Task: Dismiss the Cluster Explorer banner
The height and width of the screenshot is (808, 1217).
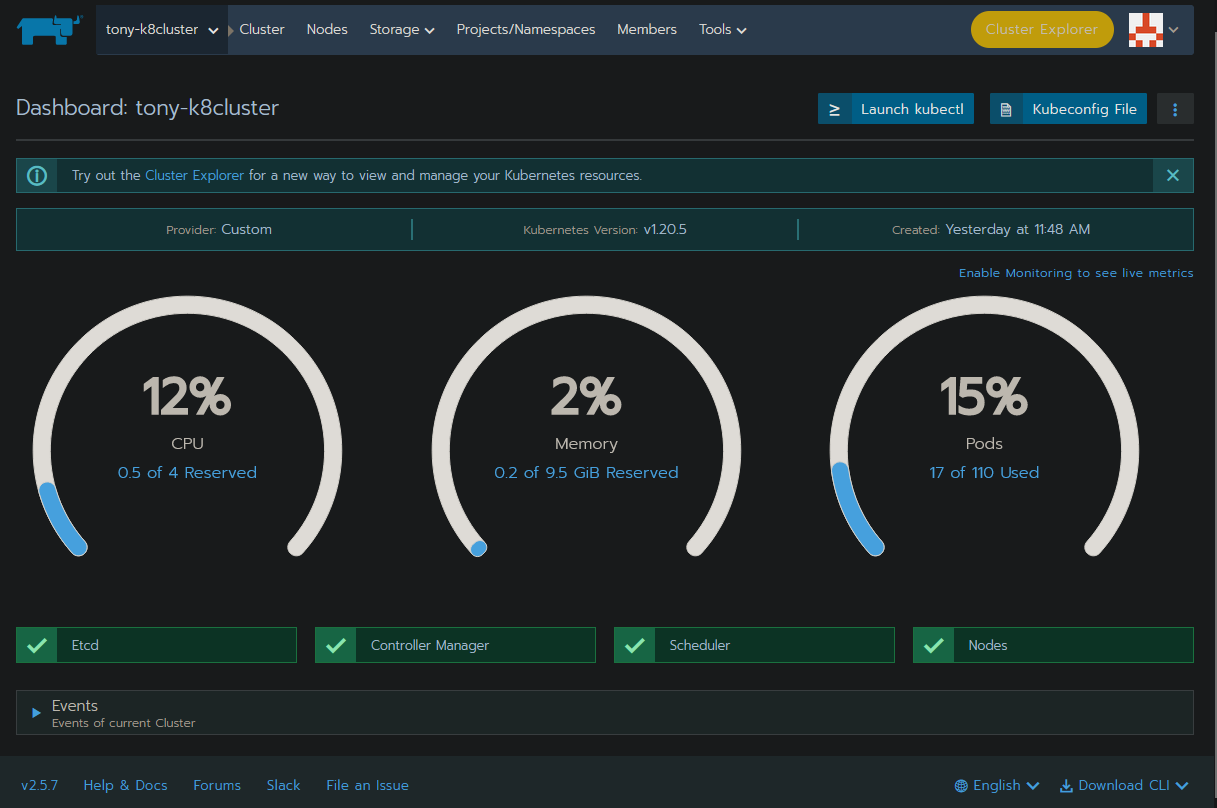Action: click(x=1173, y=175)
